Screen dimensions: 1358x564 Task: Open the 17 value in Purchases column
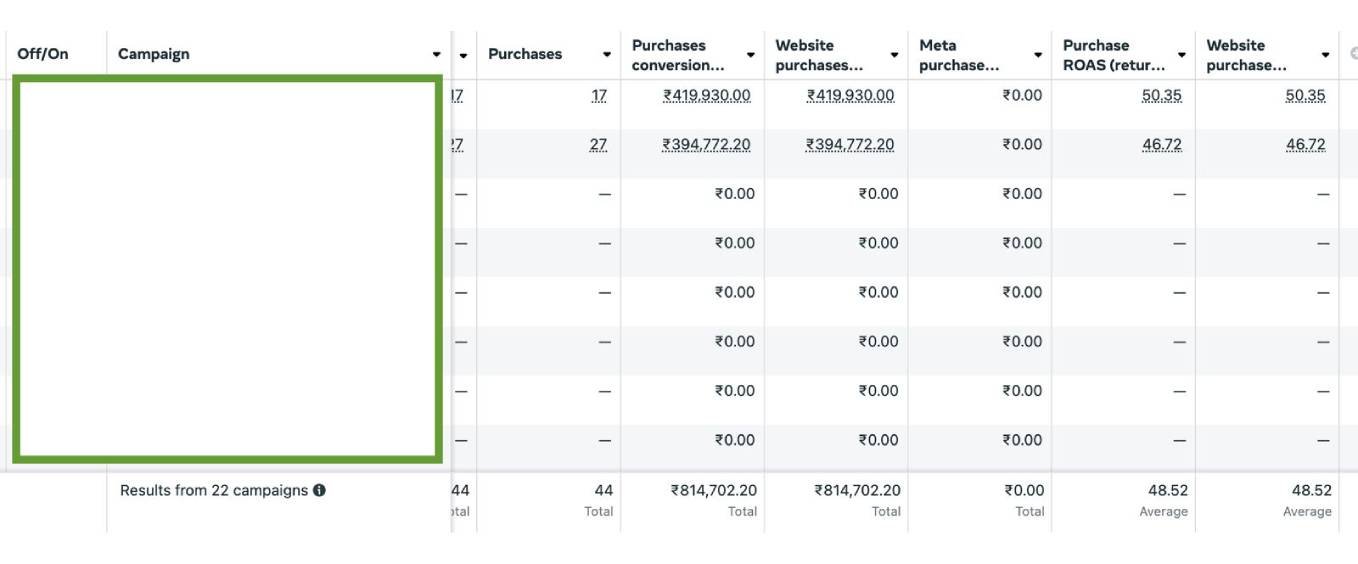coord(599,96)
